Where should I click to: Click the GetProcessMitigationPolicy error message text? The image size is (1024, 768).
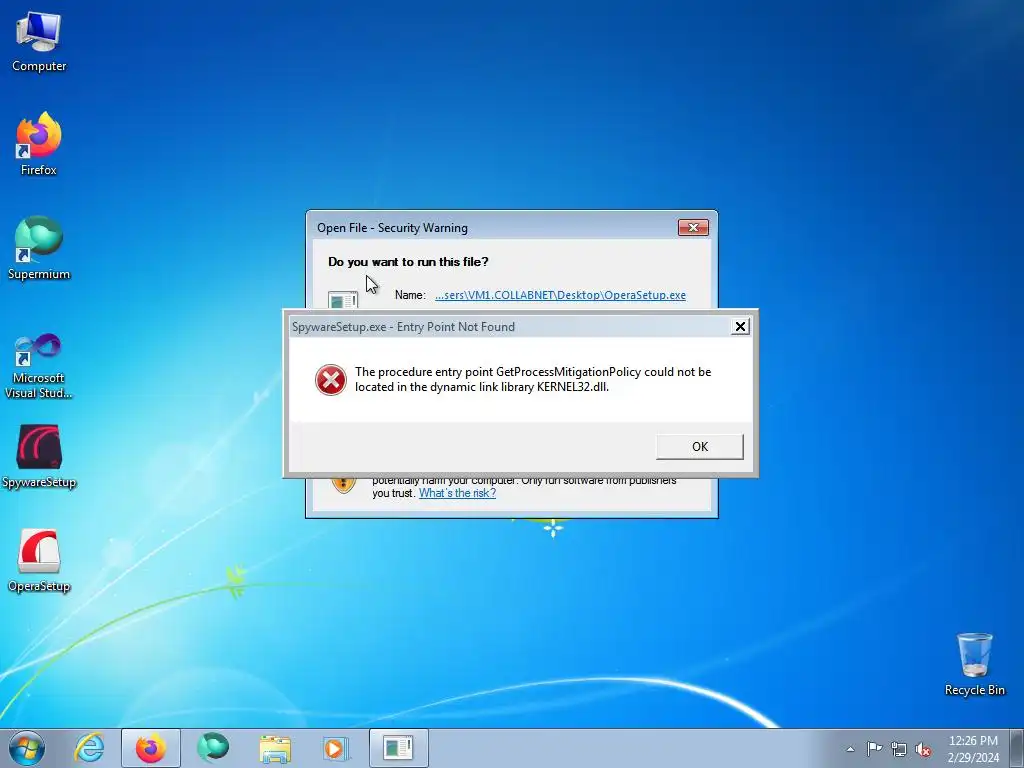click(533, 379)
